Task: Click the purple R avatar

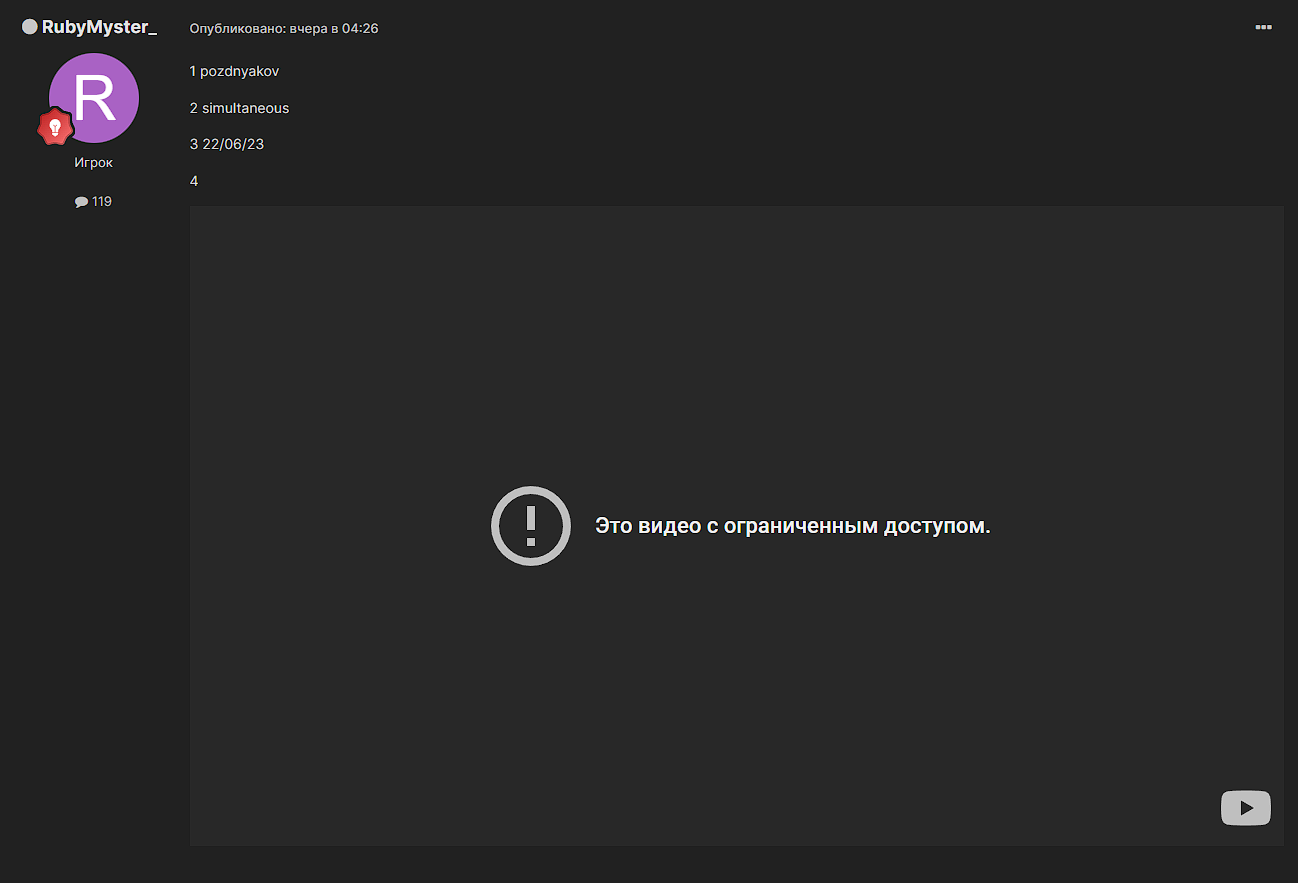Action: (94, 98)
